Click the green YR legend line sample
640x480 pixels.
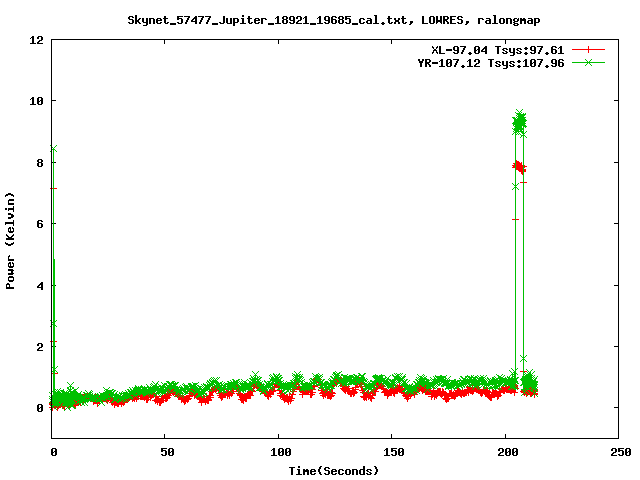coord(588,62)
